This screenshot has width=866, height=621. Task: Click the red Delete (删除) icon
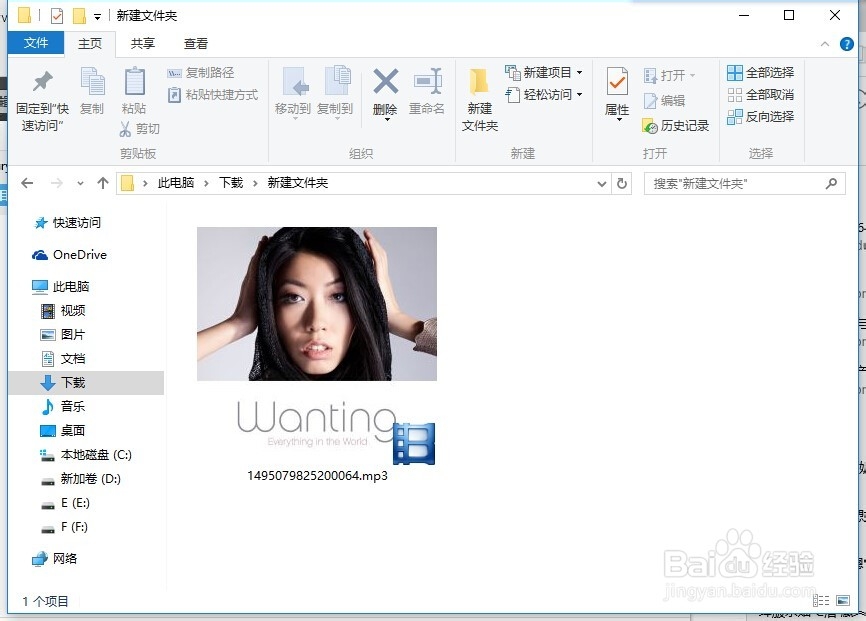[386, 82]
